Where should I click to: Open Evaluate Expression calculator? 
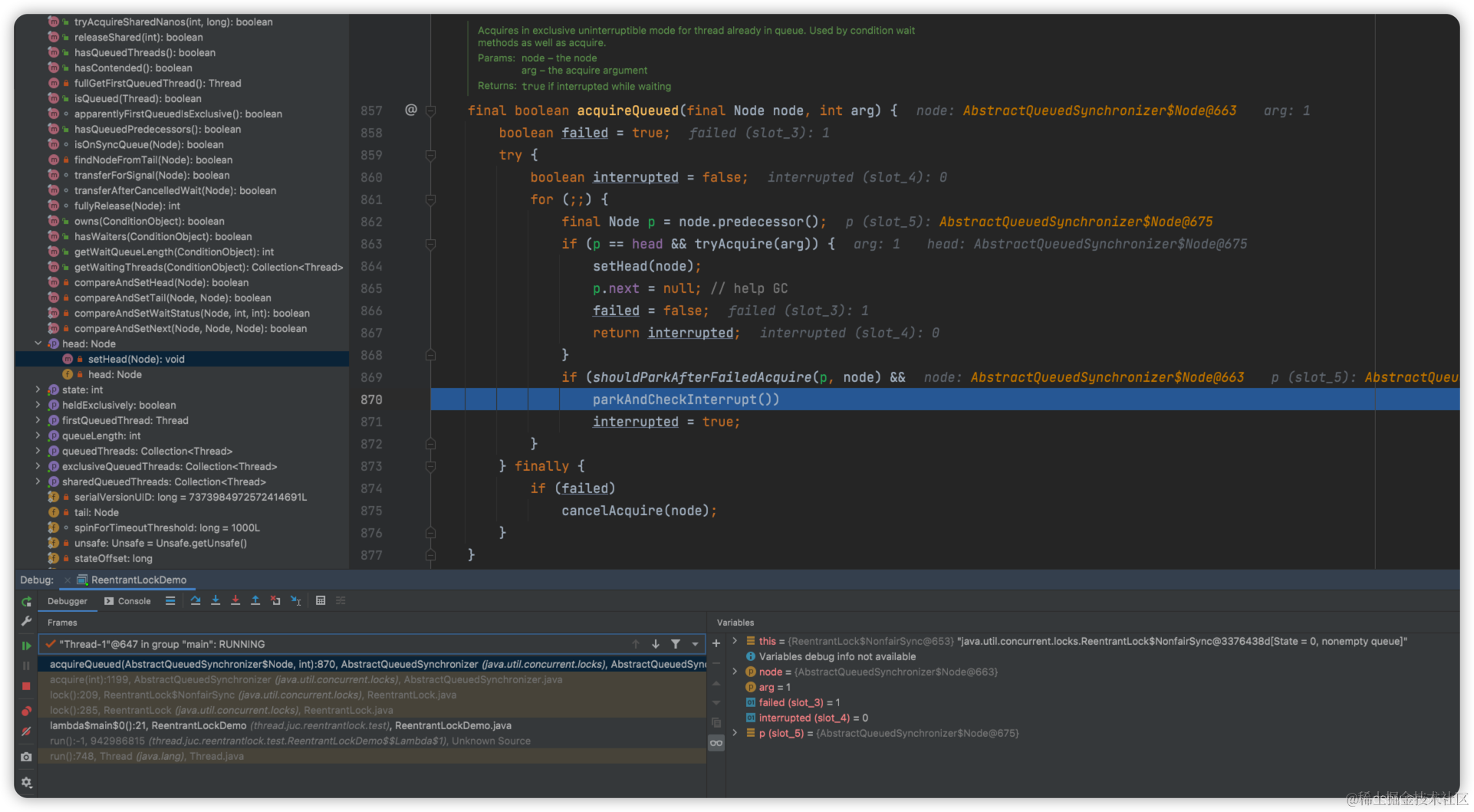321,601
